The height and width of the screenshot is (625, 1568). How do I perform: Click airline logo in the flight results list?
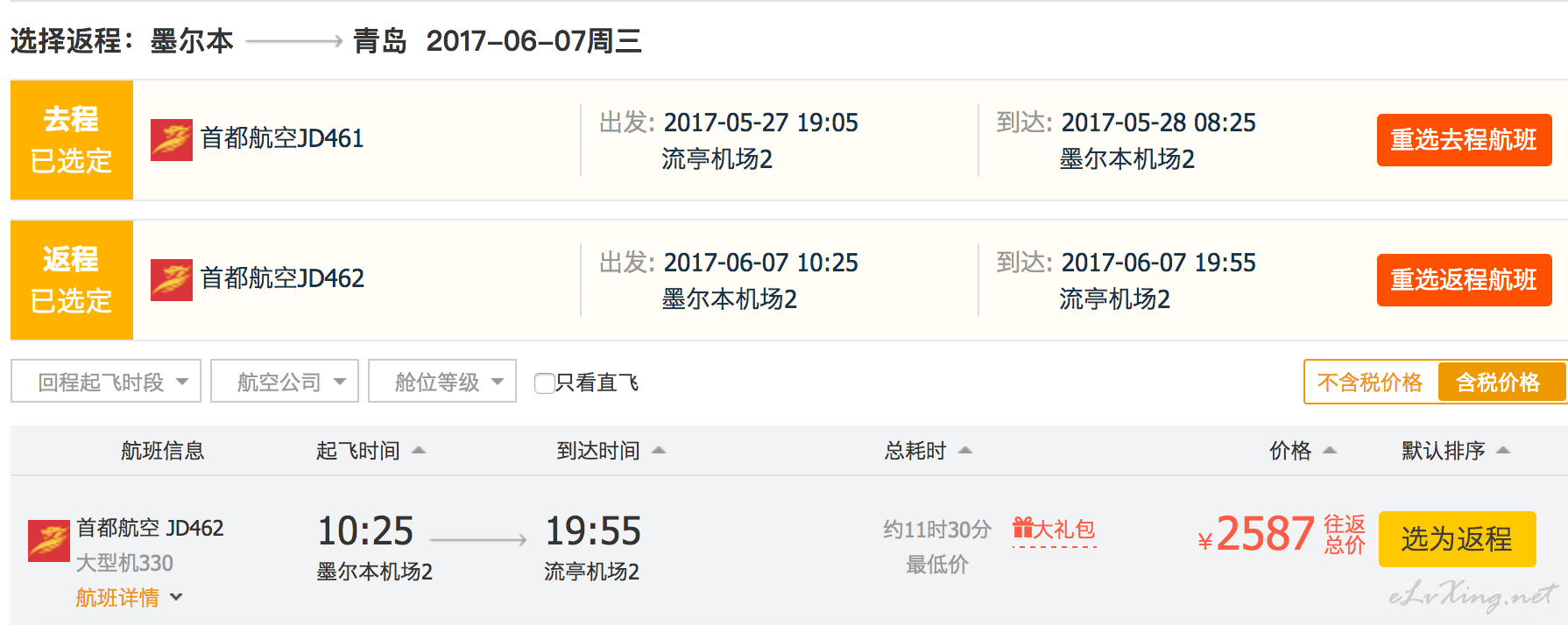click(x=49, y=541)
